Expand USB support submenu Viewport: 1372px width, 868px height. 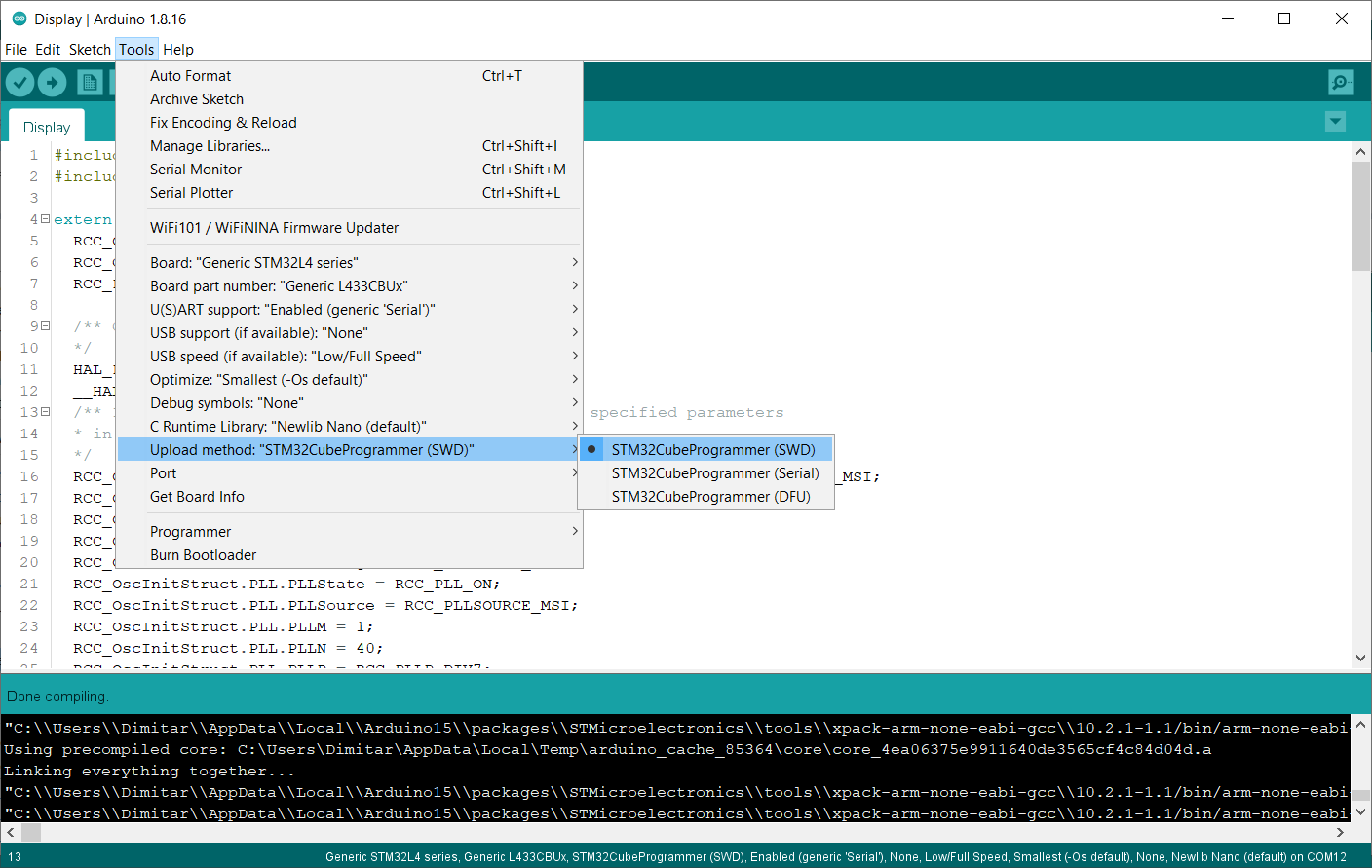[x=350, y=333]
